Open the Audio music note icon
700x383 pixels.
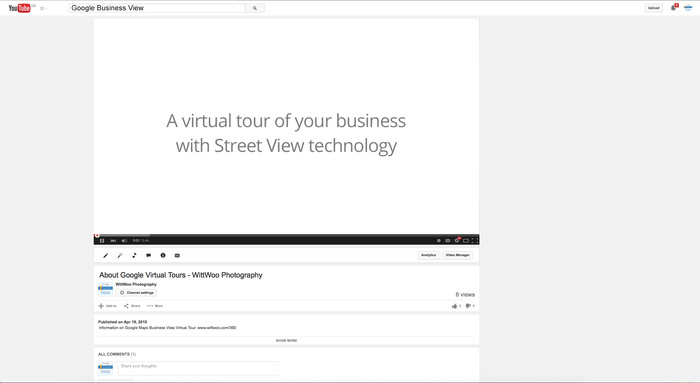[134, 256]
